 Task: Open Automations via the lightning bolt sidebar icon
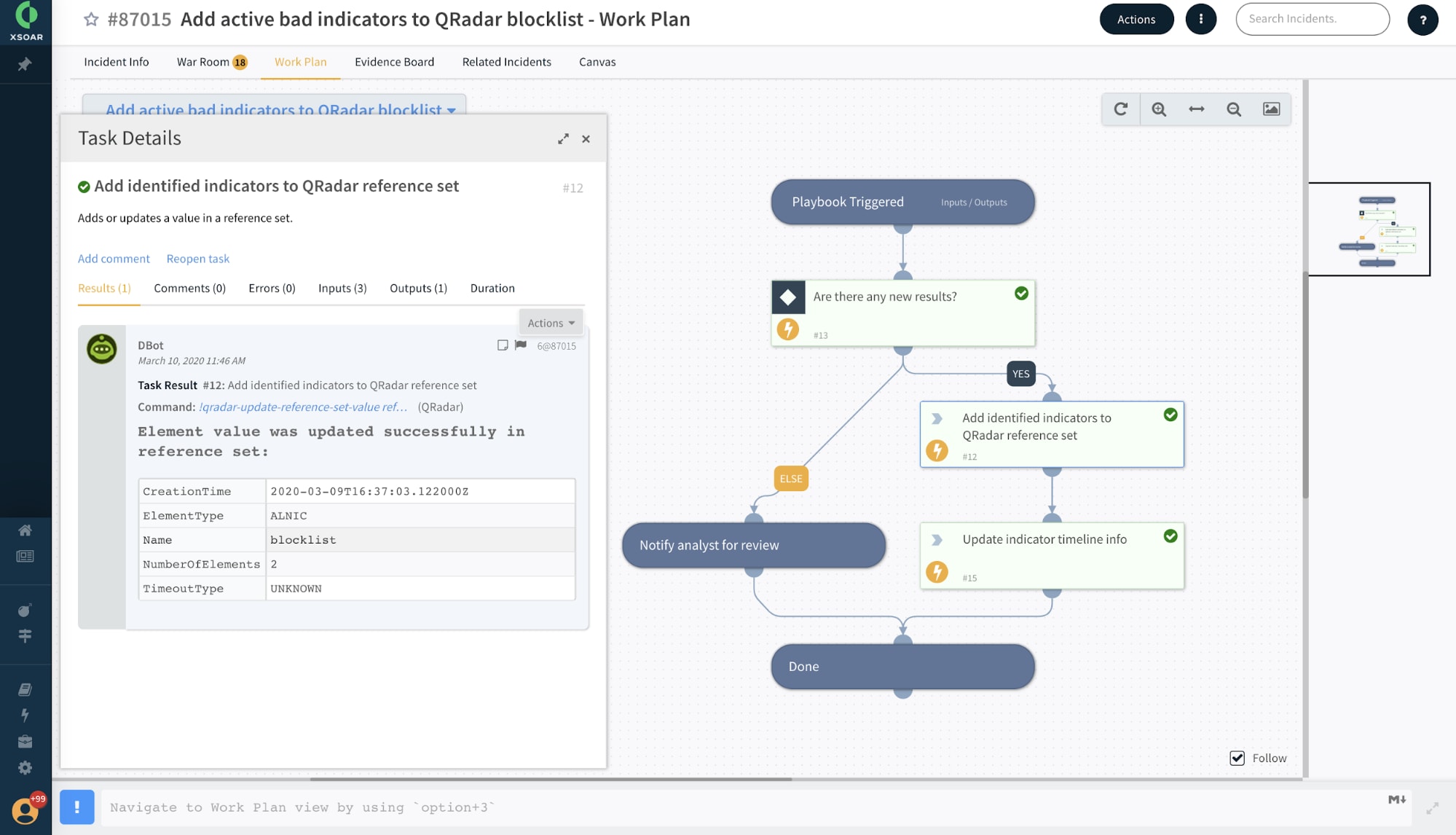coord(25,715)
